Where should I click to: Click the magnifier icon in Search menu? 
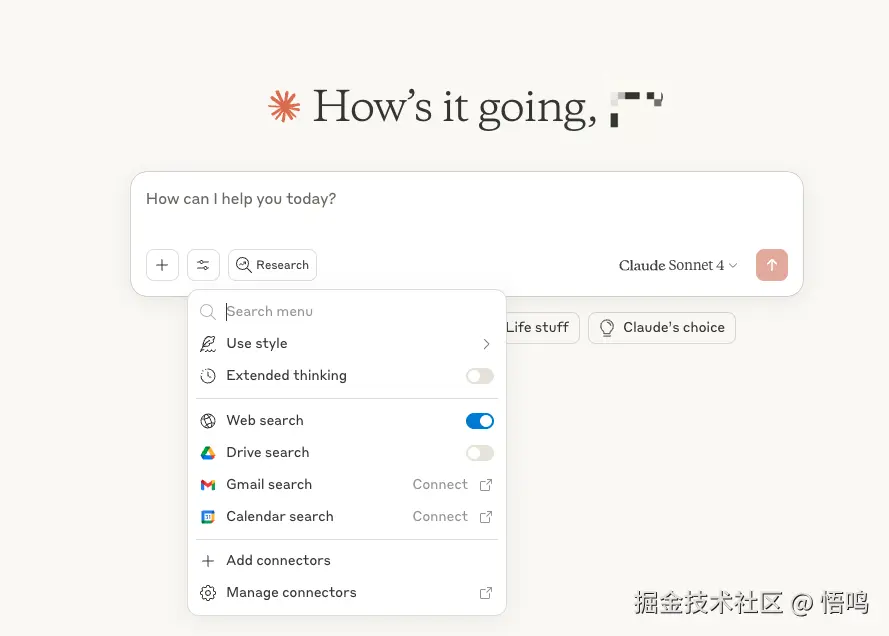point(208,312)
